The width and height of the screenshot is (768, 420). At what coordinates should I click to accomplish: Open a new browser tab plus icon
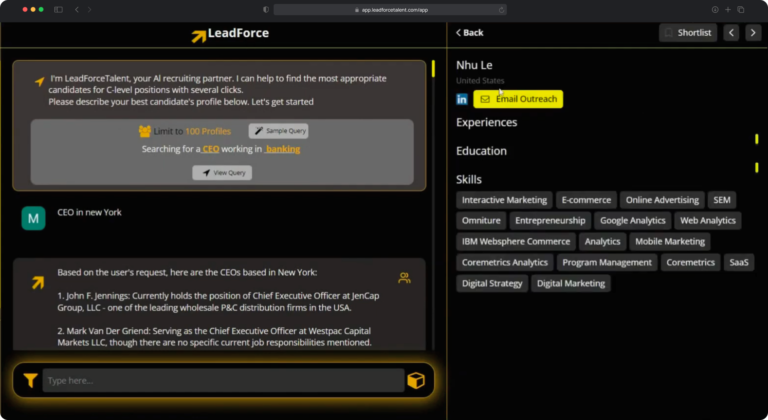pyautogui.click(x=728, y=10)
